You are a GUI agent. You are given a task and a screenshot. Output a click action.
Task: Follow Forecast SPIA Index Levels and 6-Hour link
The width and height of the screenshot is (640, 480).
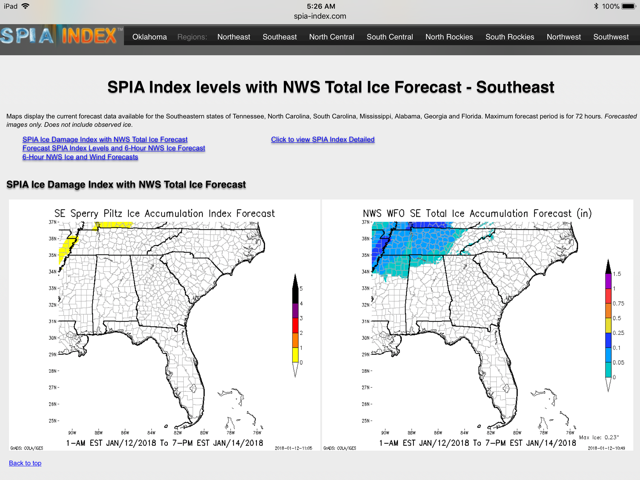click(114, 148)
